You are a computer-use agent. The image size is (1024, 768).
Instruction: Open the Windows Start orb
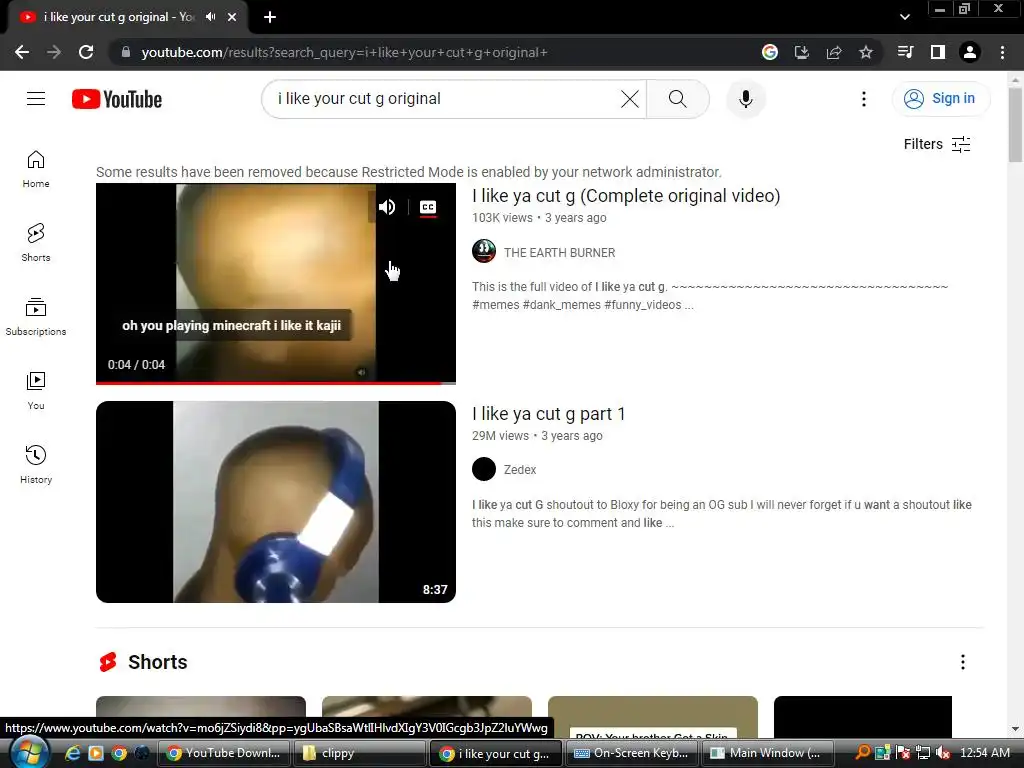click(x=29, y=752)
